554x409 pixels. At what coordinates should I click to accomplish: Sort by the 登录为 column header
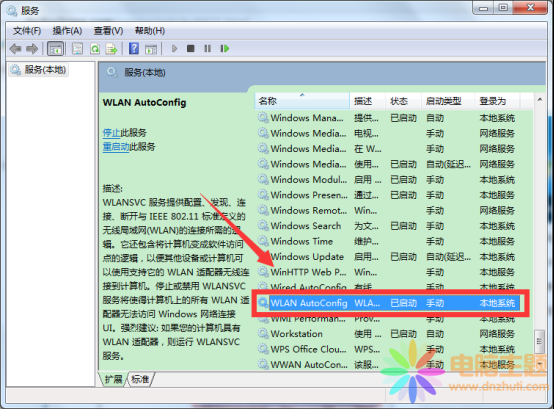(497, 101)
